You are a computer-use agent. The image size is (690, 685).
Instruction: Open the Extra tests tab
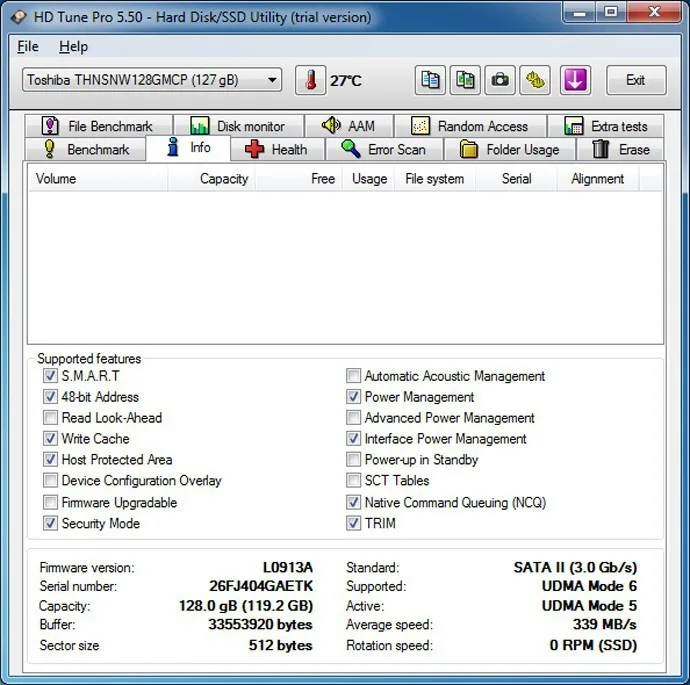[x=606, y=126]
